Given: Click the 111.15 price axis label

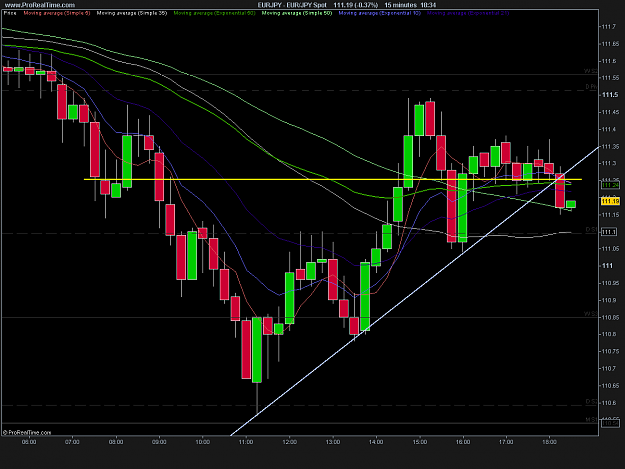Looking at the screenshot, I should click(x=610, y=215).
